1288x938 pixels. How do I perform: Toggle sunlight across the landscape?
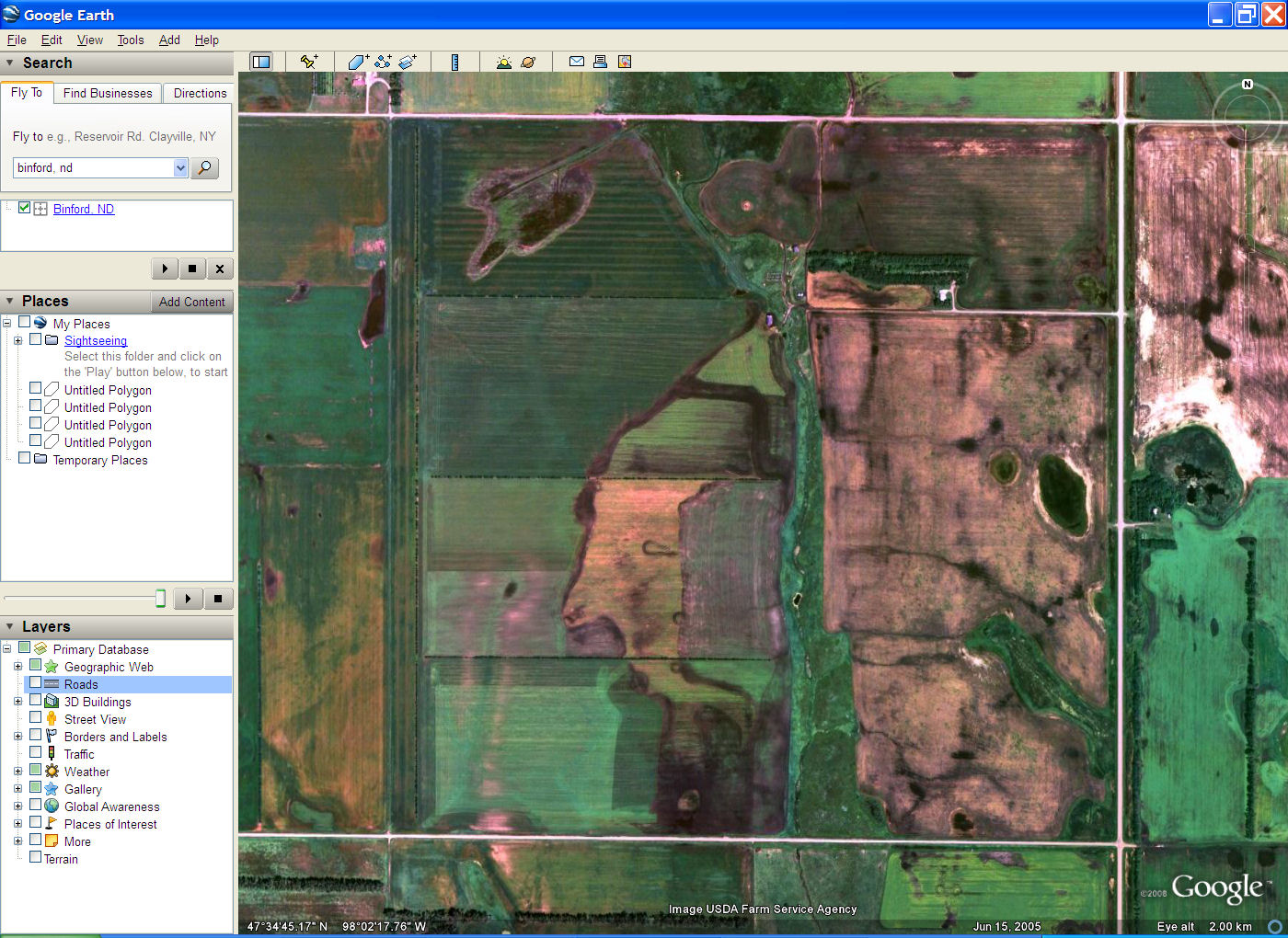click(503, 62)
